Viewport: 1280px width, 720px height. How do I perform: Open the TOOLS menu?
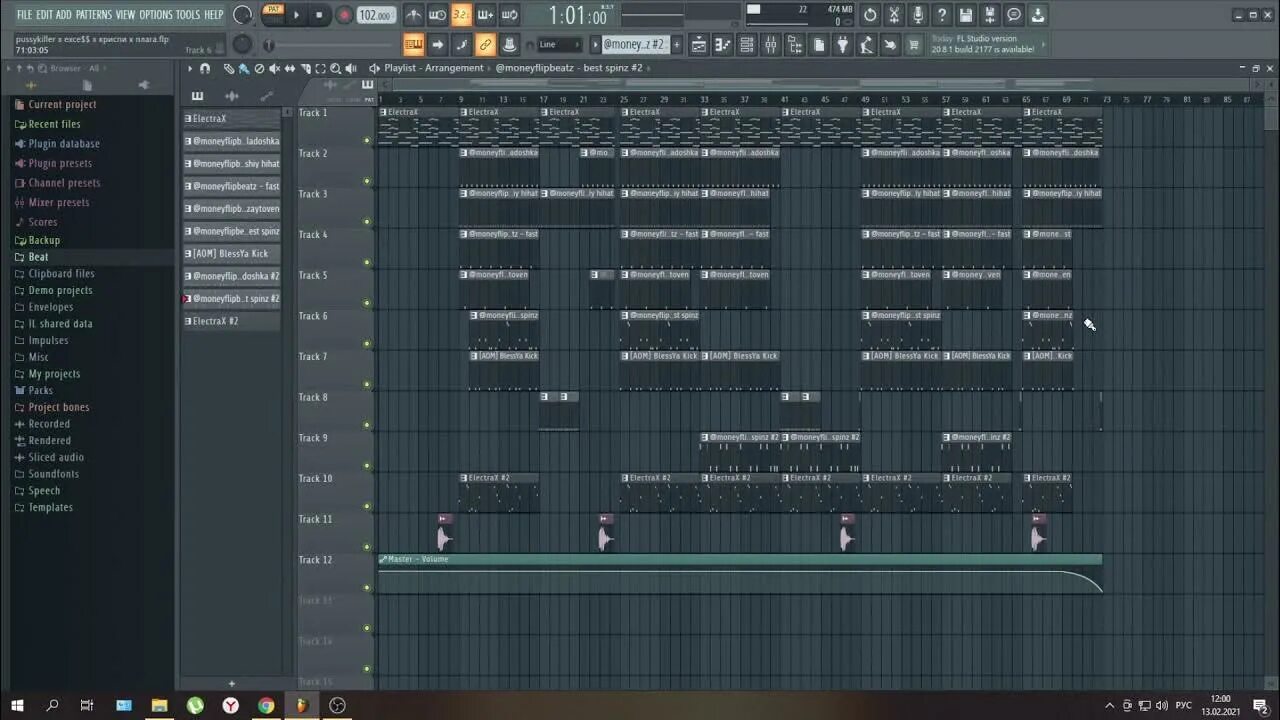(188, 15)
